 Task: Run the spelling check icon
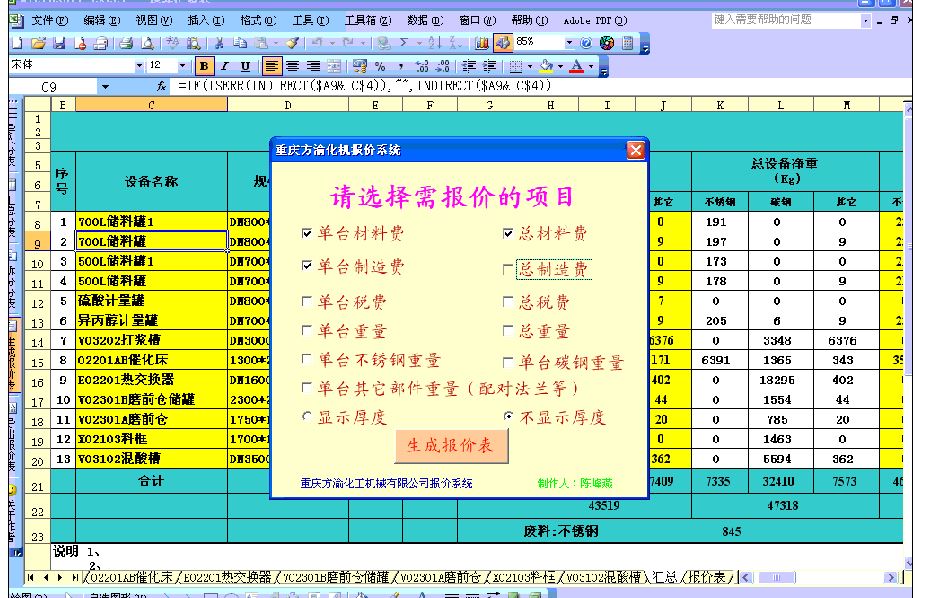(x=172, y=43)
